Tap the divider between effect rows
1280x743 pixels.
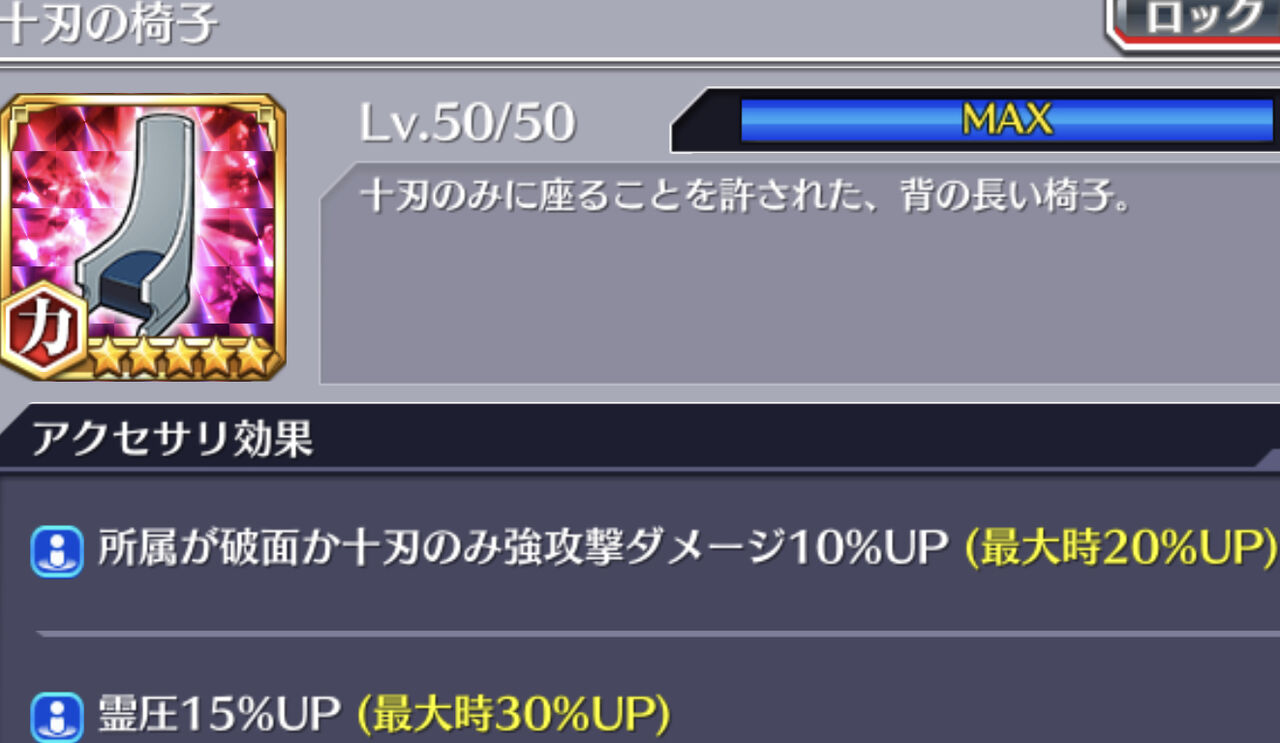pos(658,633)
